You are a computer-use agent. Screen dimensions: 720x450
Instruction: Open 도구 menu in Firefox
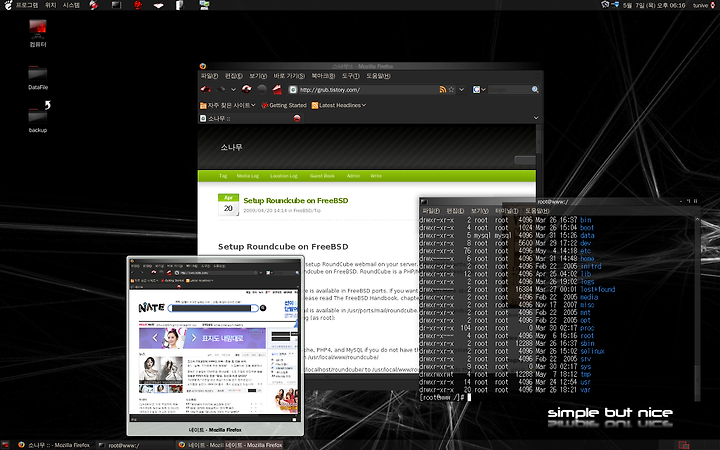[350, 76]
